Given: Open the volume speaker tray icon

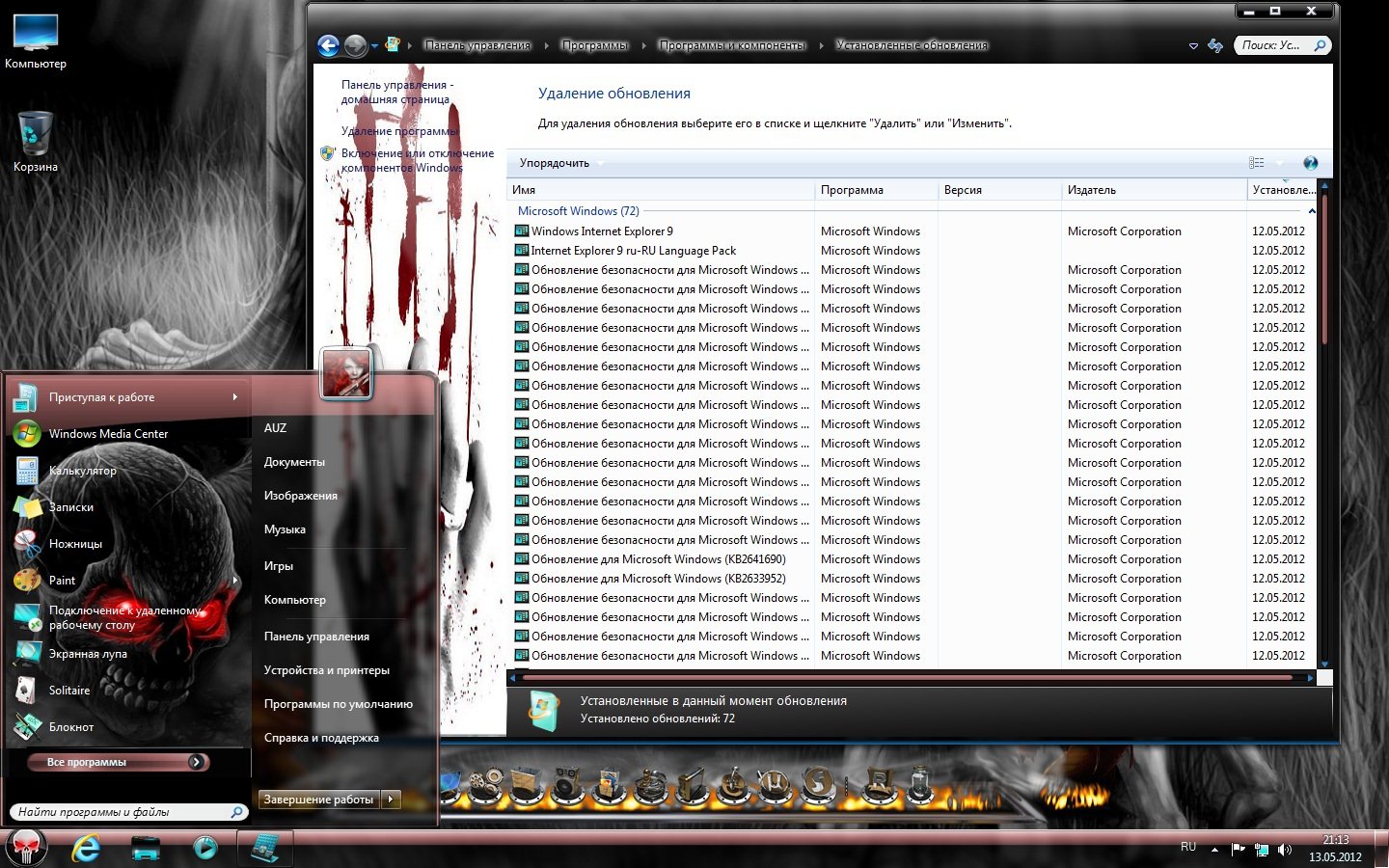Looking at the screenshot, I should pos(1285,850).
